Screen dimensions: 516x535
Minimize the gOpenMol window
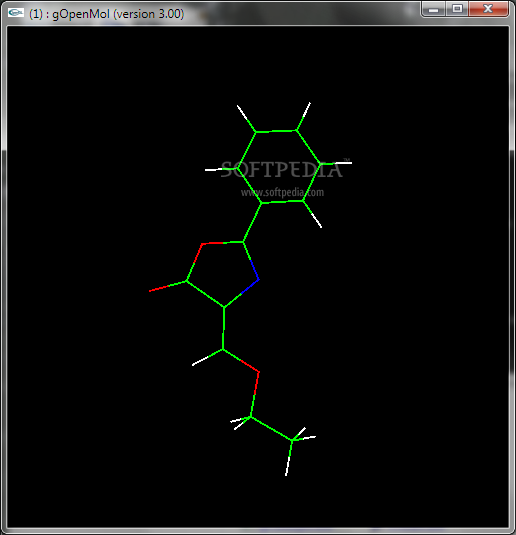tap(433, 9)
